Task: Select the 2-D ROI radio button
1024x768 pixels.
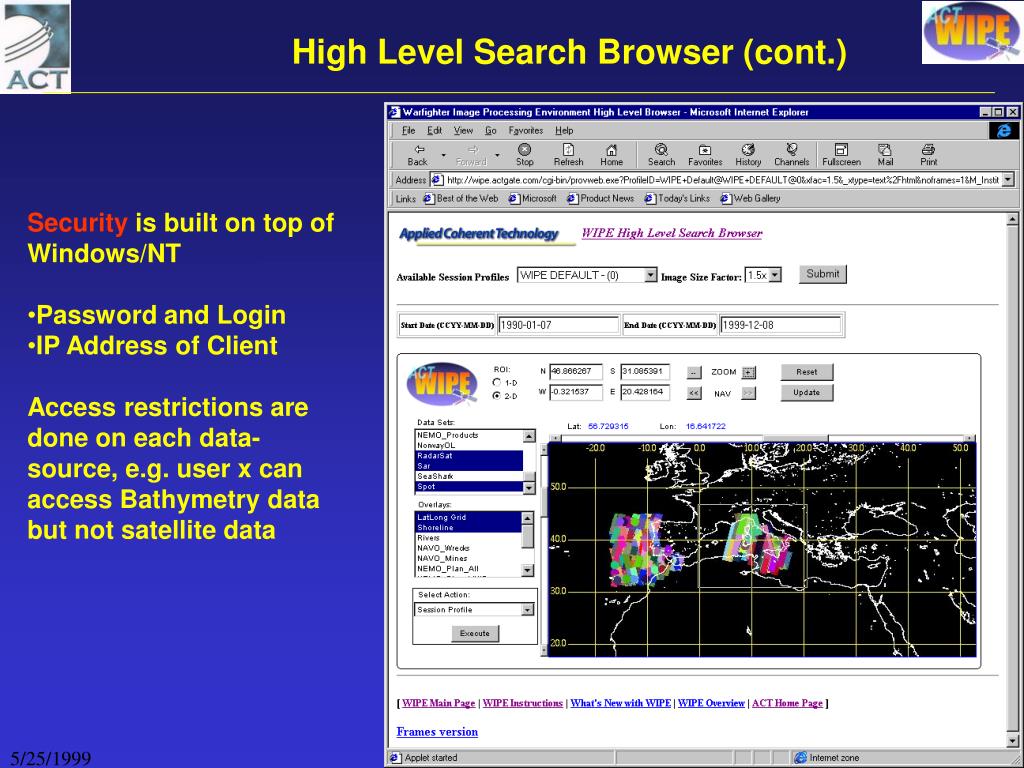Action: 497,396
